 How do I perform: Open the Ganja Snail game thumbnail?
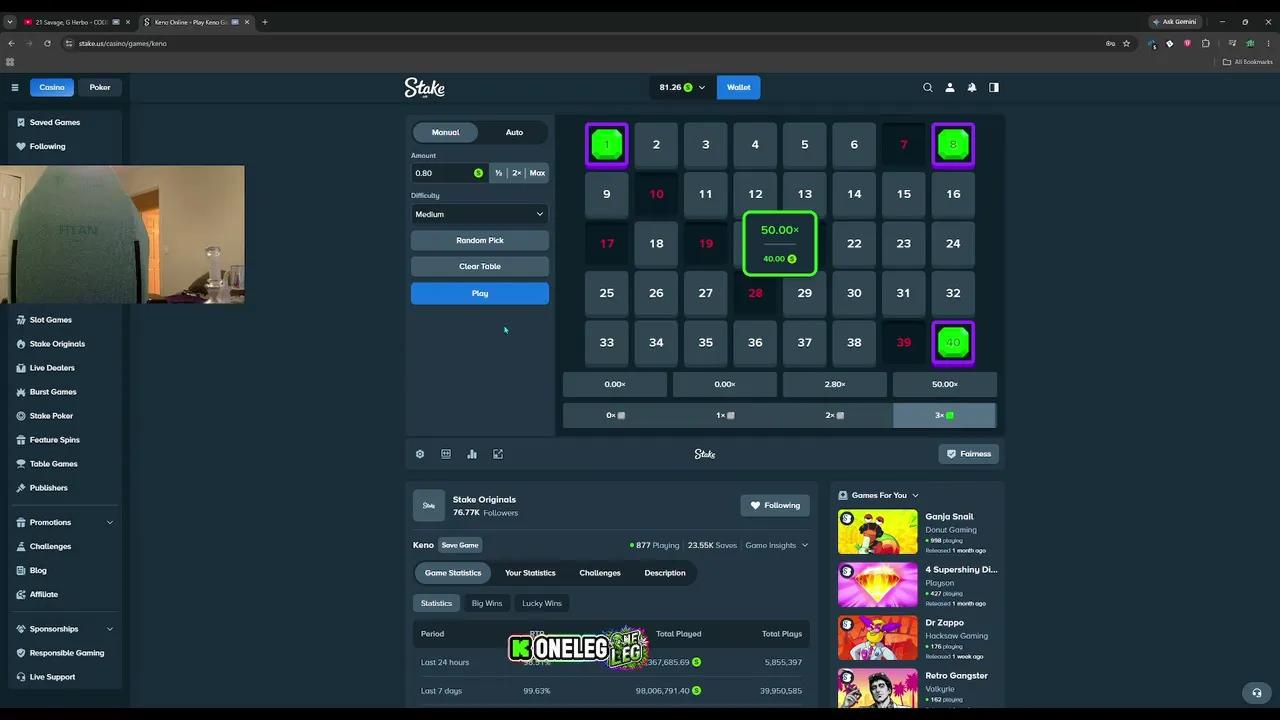point(877,531)
